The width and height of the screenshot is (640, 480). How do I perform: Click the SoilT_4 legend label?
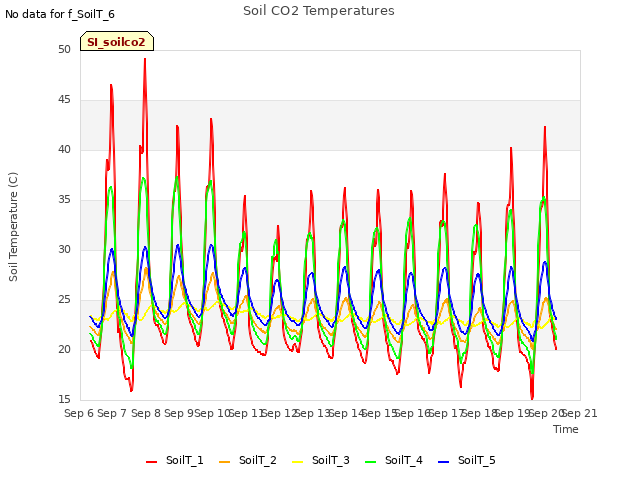pos(404,460)
